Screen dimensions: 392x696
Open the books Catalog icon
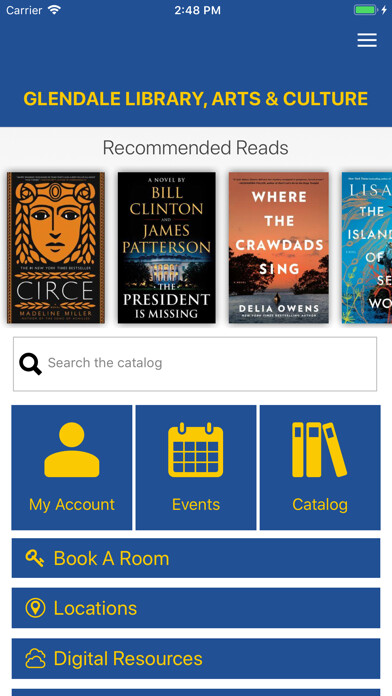pyautogui.click(x=320, y=450)
